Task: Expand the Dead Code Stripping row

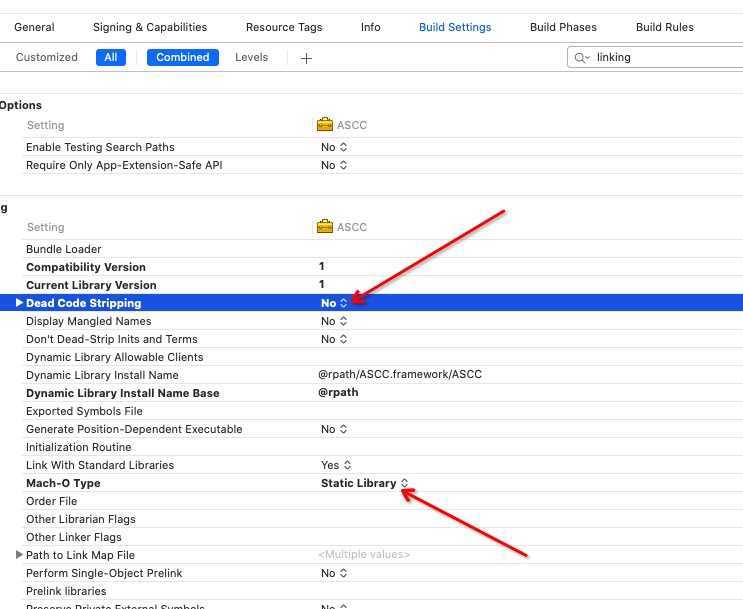Action: [x=19, y=302]
